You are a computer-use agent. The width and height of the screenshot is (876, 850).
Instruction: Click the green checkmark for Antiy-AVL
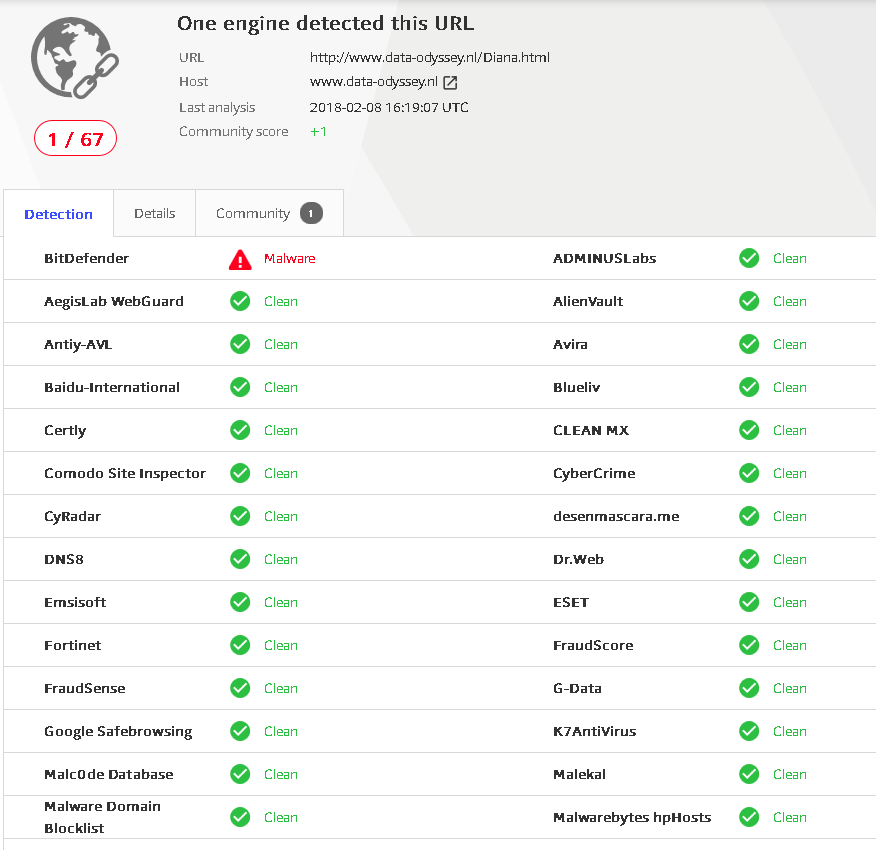tap(240, 344)
